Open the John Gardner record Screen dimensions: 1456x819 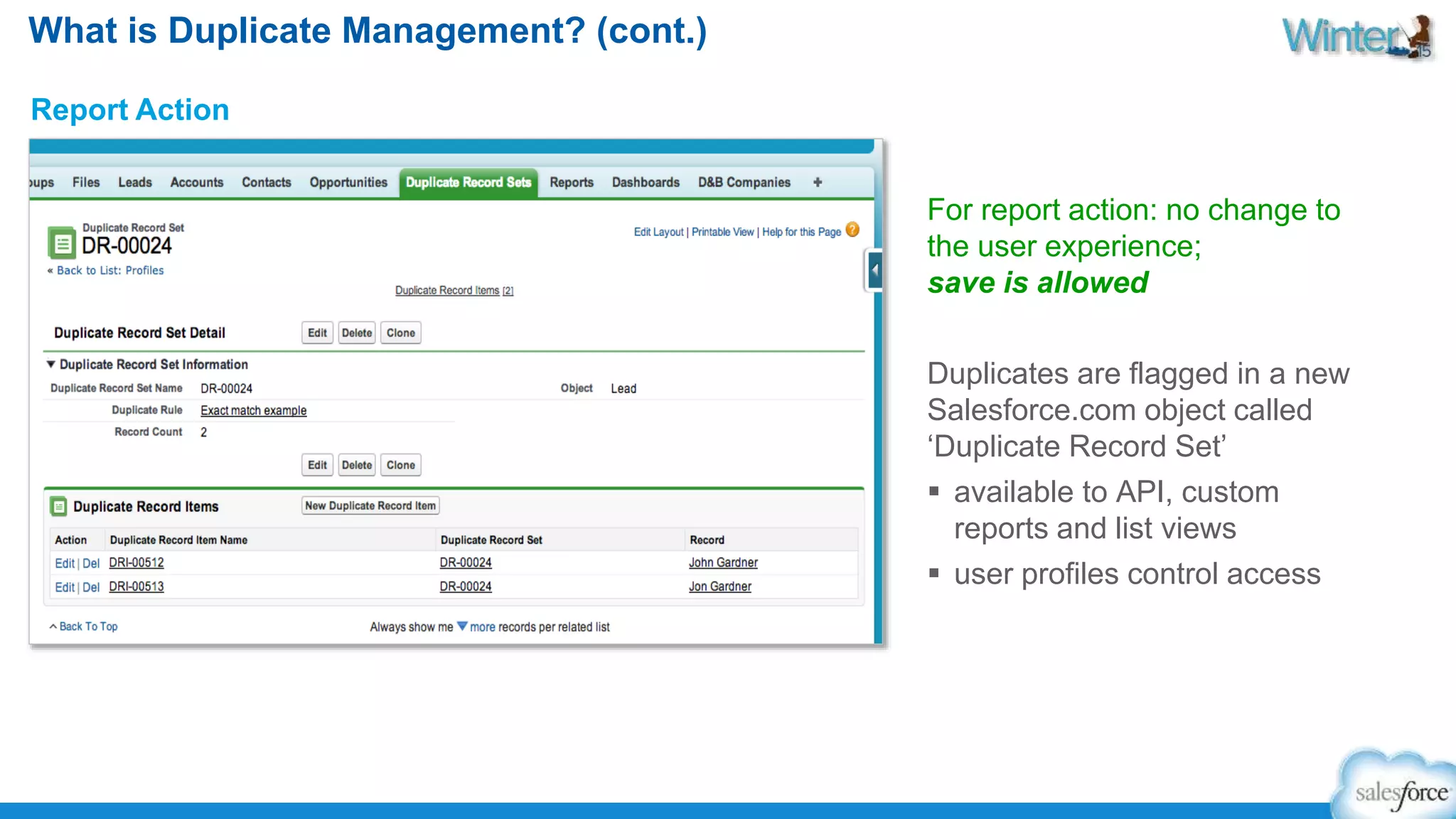(x=723, y=562)
